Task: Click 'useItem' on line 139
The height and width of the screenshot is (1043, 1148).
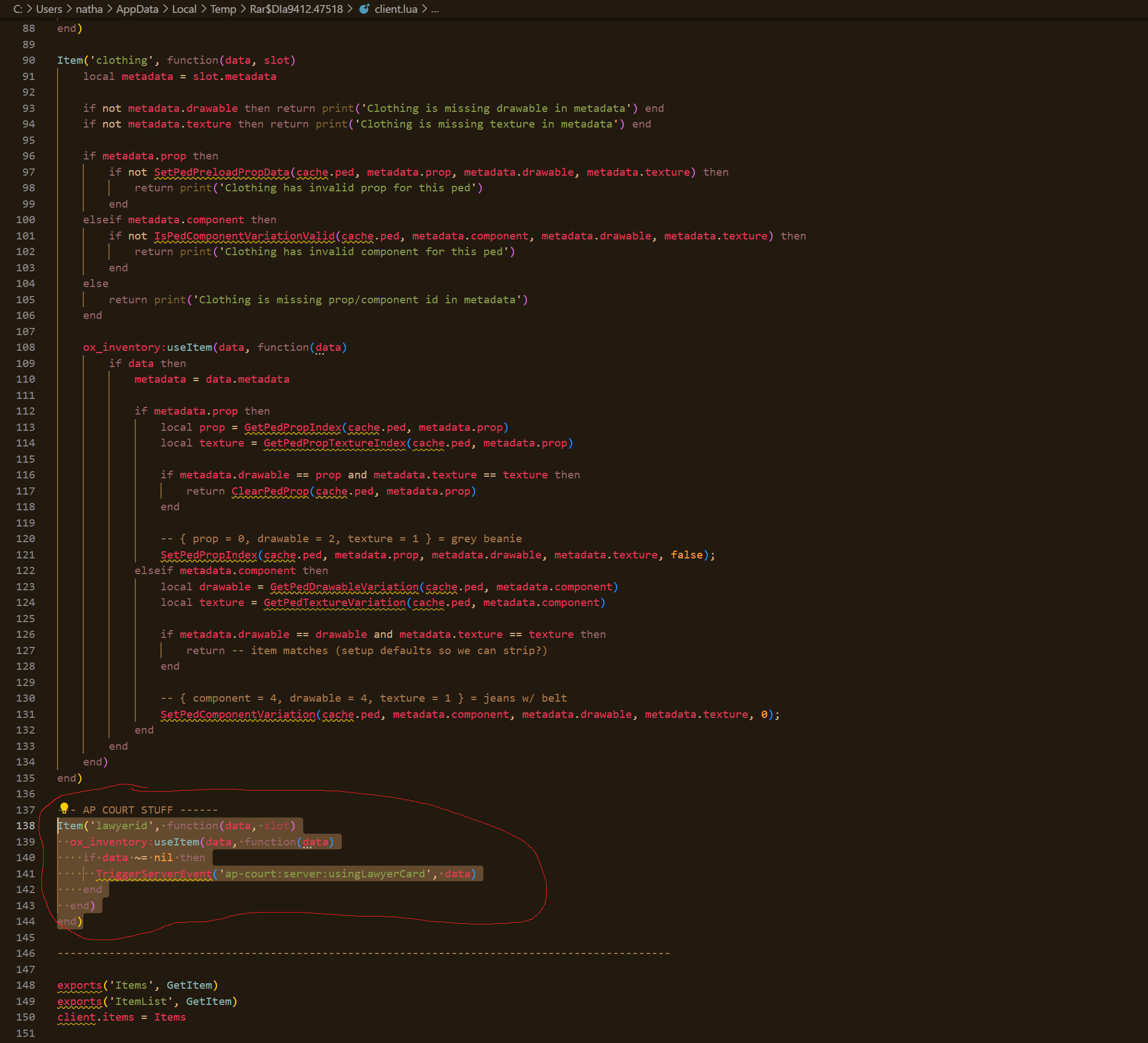Action: coord(177,842)
